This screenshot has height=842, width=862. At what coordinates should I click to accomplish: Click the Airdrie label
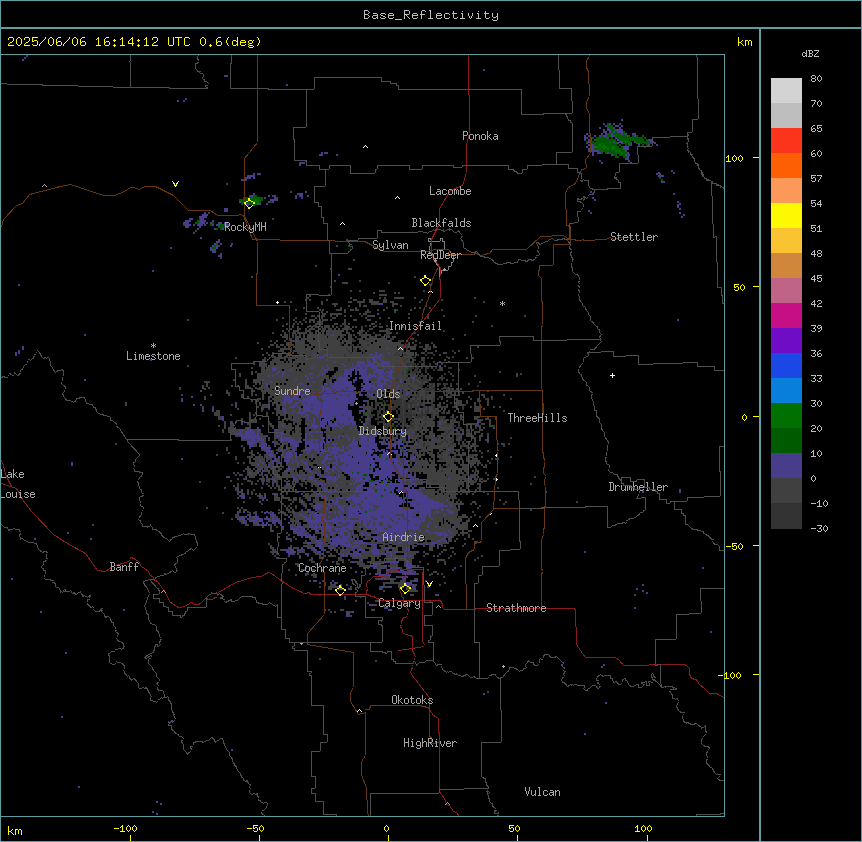[404, 537]
